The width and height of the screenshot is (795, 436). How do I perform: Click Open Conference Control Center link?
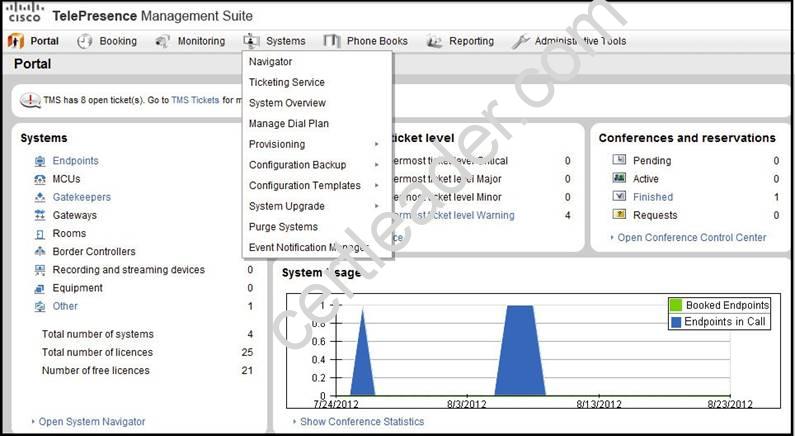pyautogui.click(x=692, y=237)
